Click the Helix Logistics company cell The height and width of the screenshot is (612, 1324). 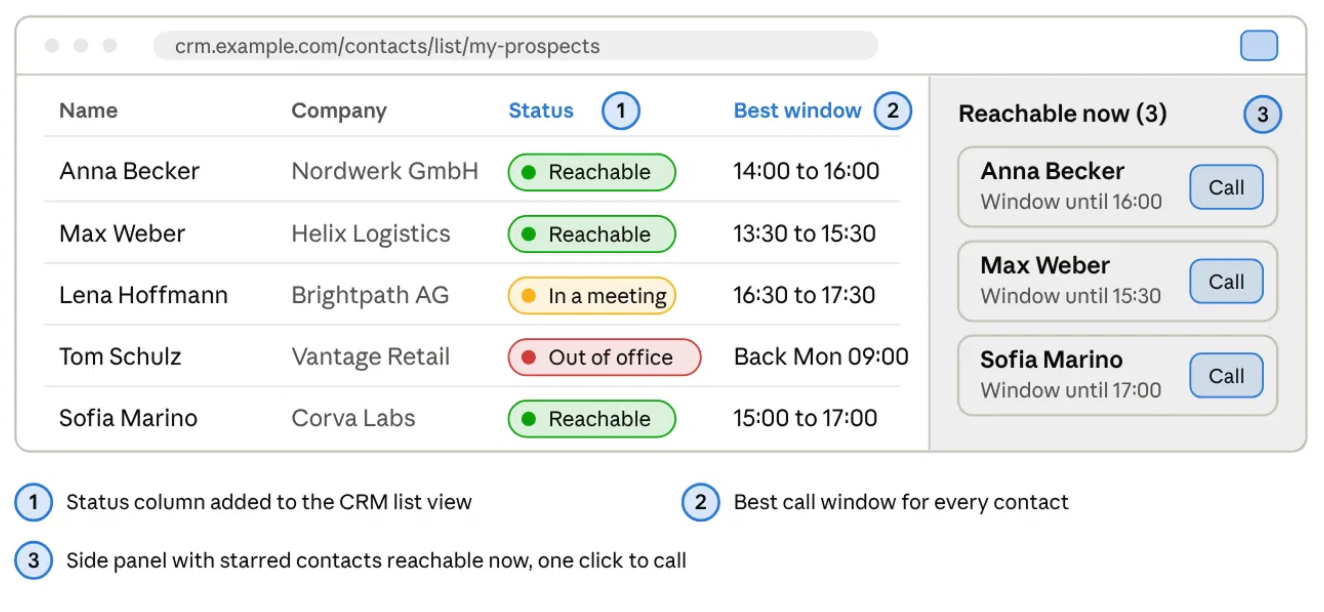(371, 234)
